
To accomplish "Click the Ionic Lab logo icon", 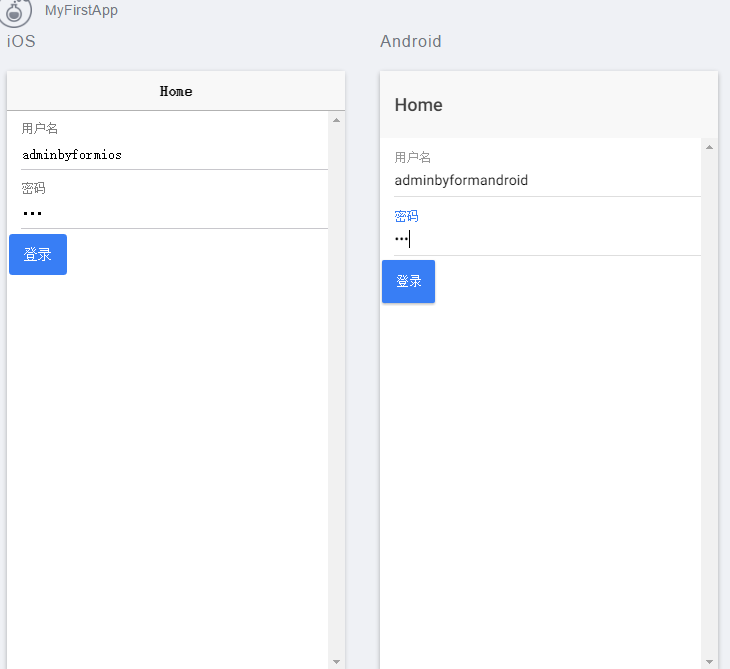I will (15, 12).
